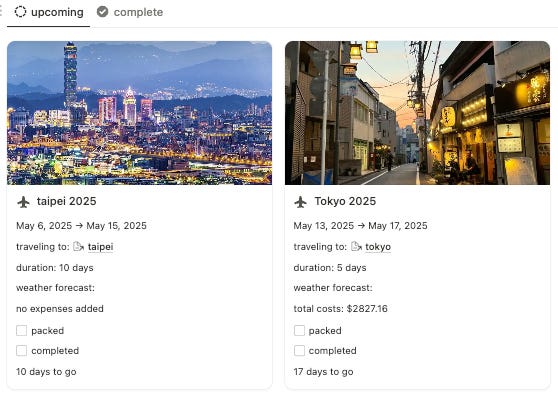558x409 pixels.
Task: Click 'no expenses added' text
Action: [60, 309]
